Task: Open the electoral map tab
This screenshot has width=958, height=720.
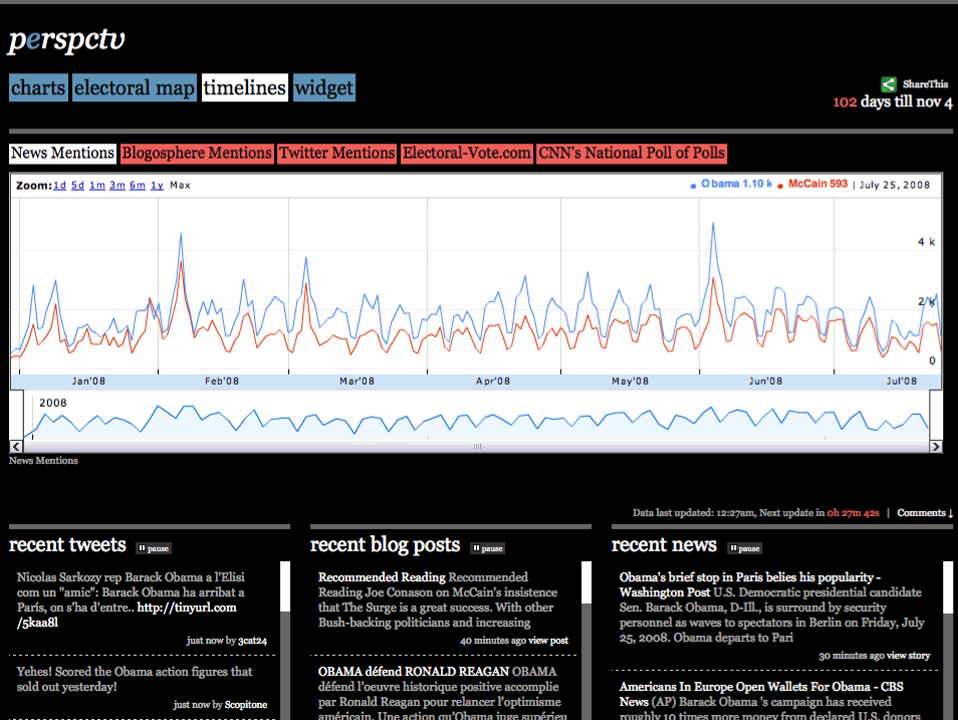Action: coord(134,87)
